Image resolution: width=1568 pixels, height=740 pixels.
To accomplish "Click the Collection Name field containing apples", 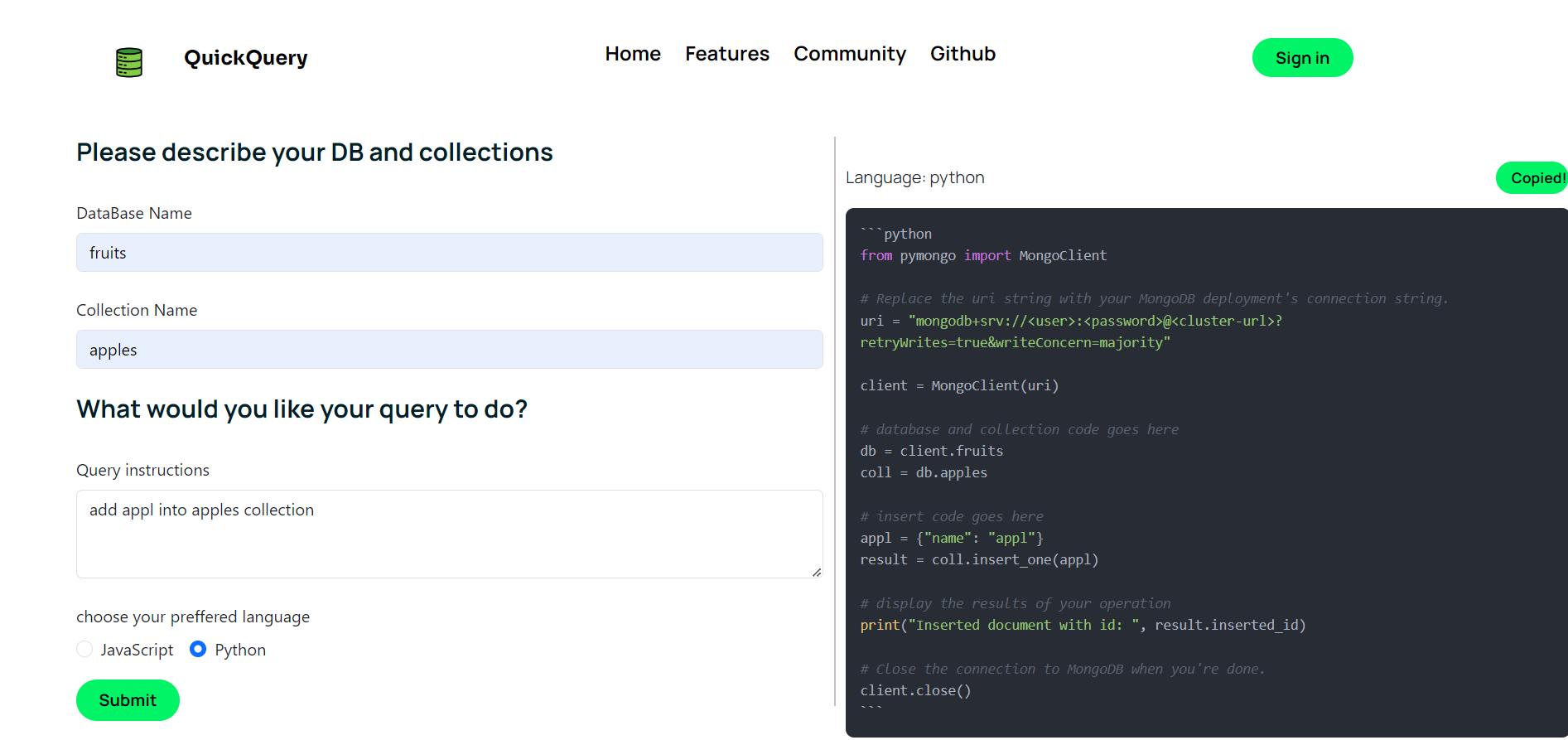I will pyautogui.click(x=449, y=350).
